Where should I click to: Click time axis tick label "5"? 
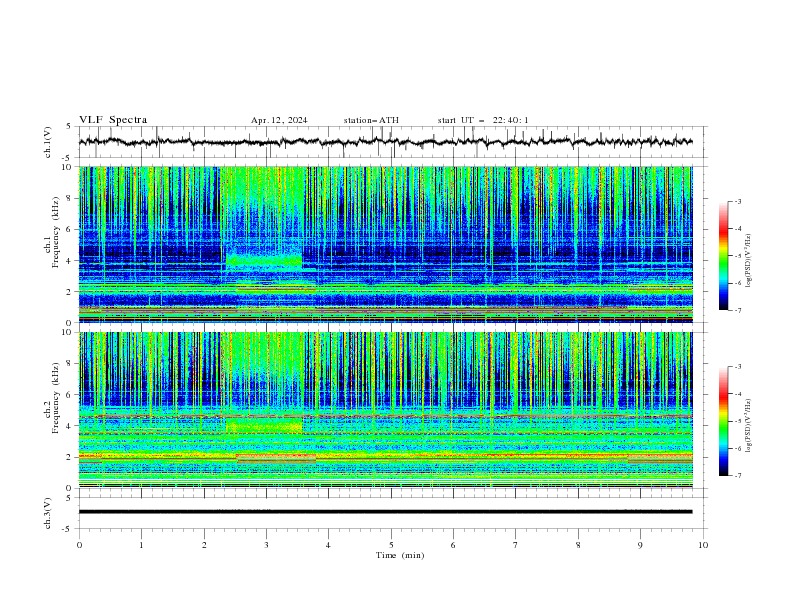tap(391, 545)
